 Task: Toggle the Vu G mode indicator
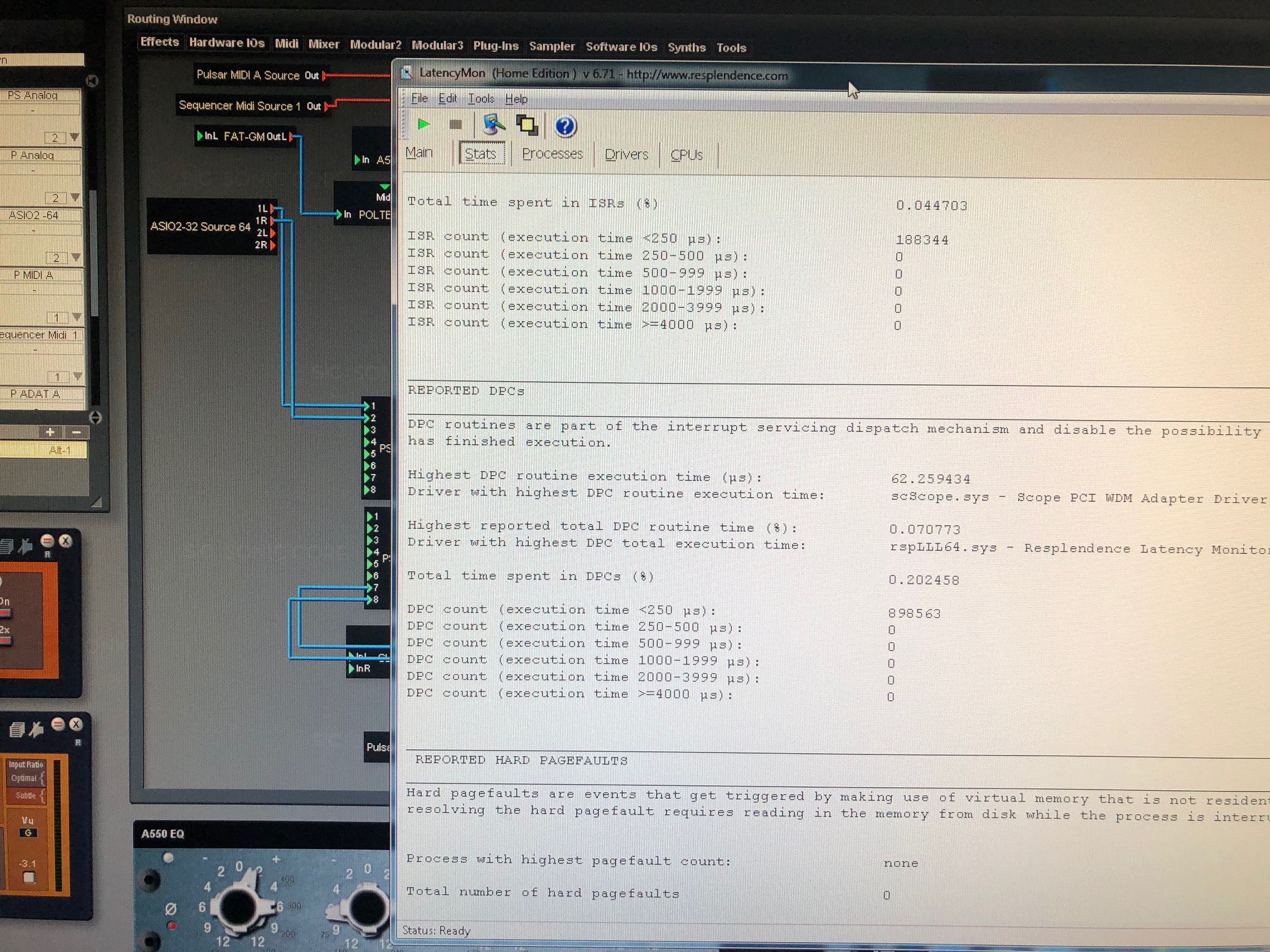point(28,833)
